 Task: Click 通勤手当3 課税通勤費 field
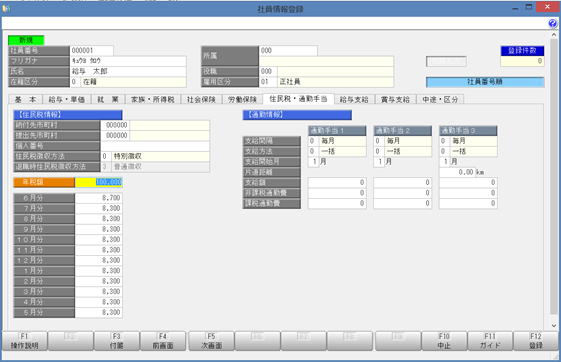pyautogui.click(x=468, y=203)
